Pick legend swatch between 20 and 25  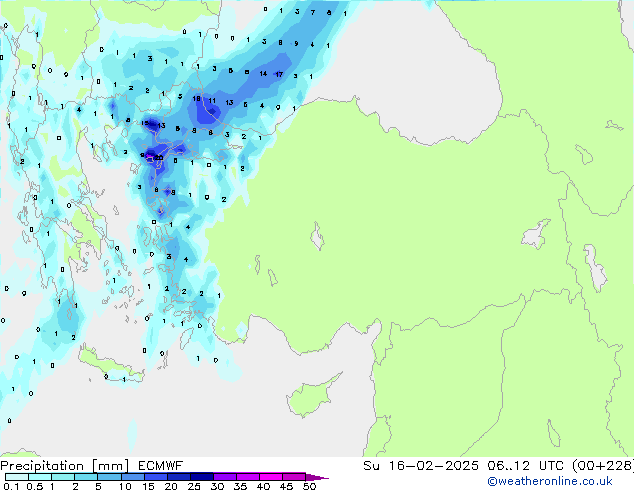pos(178,477)
